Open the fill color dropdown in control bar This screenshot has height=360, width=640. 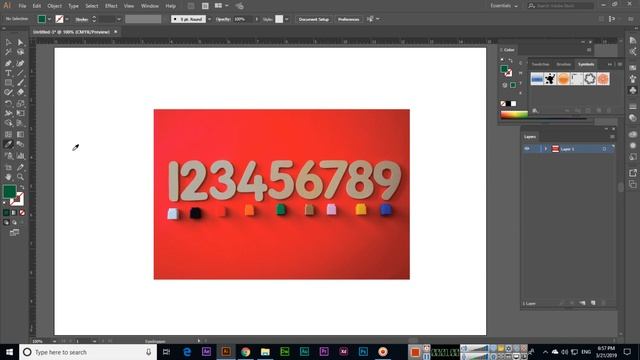coord(49,19)
